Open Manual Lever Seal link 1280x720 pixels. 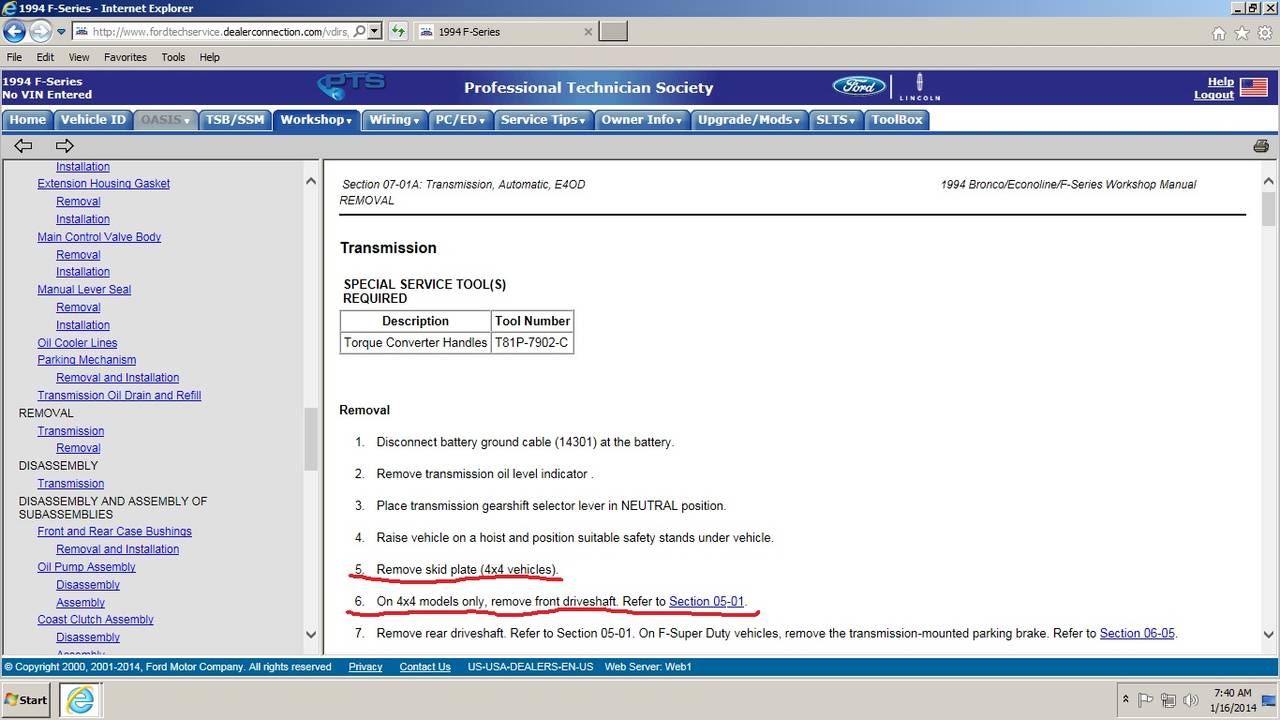tap(84, 290)
